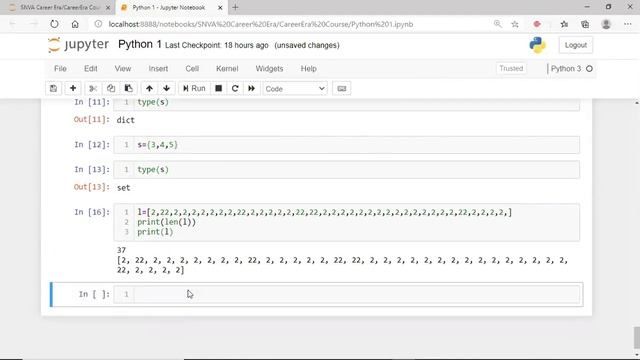Click the printed length output '37'
This screenshot has height=360, width=640.
(121, 250)
